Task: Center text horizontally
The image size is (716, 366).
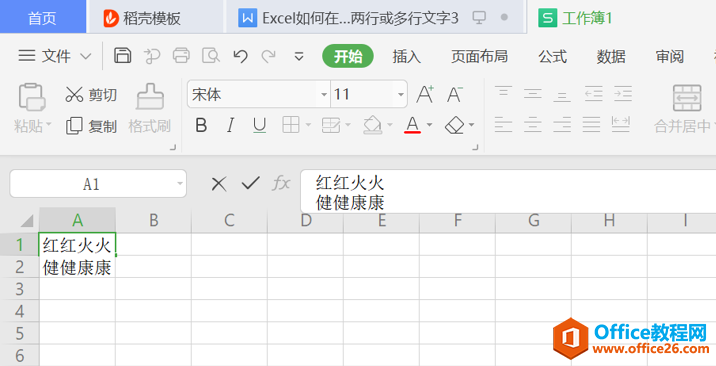Action: [x=532, y=124]
